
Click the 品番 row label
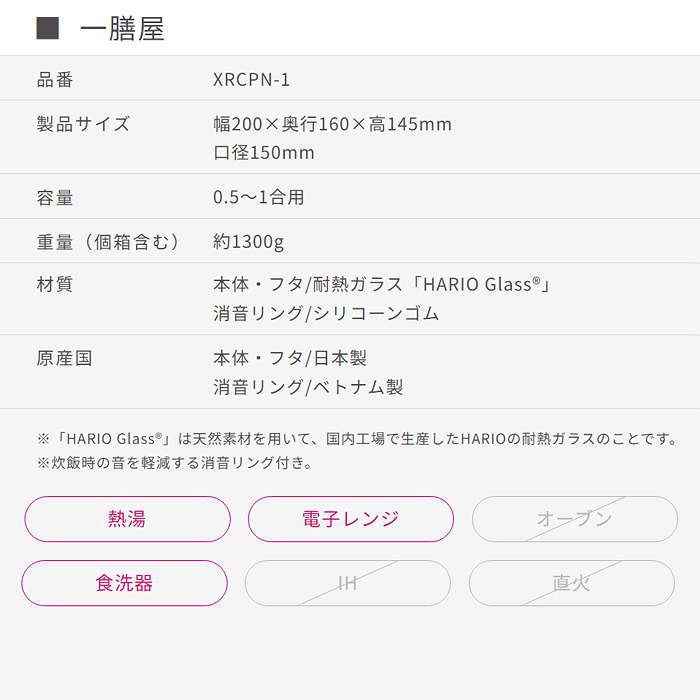[x=55, y=80]
